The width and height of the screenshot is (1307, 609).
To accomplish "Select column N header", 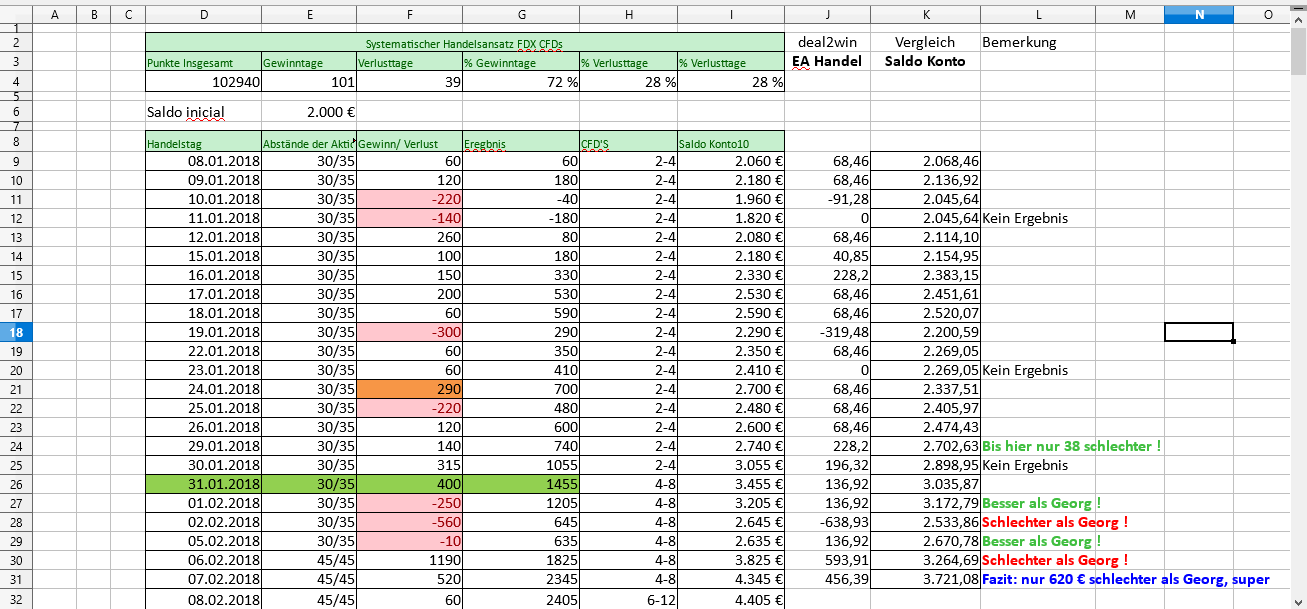I will (1198, 14).
